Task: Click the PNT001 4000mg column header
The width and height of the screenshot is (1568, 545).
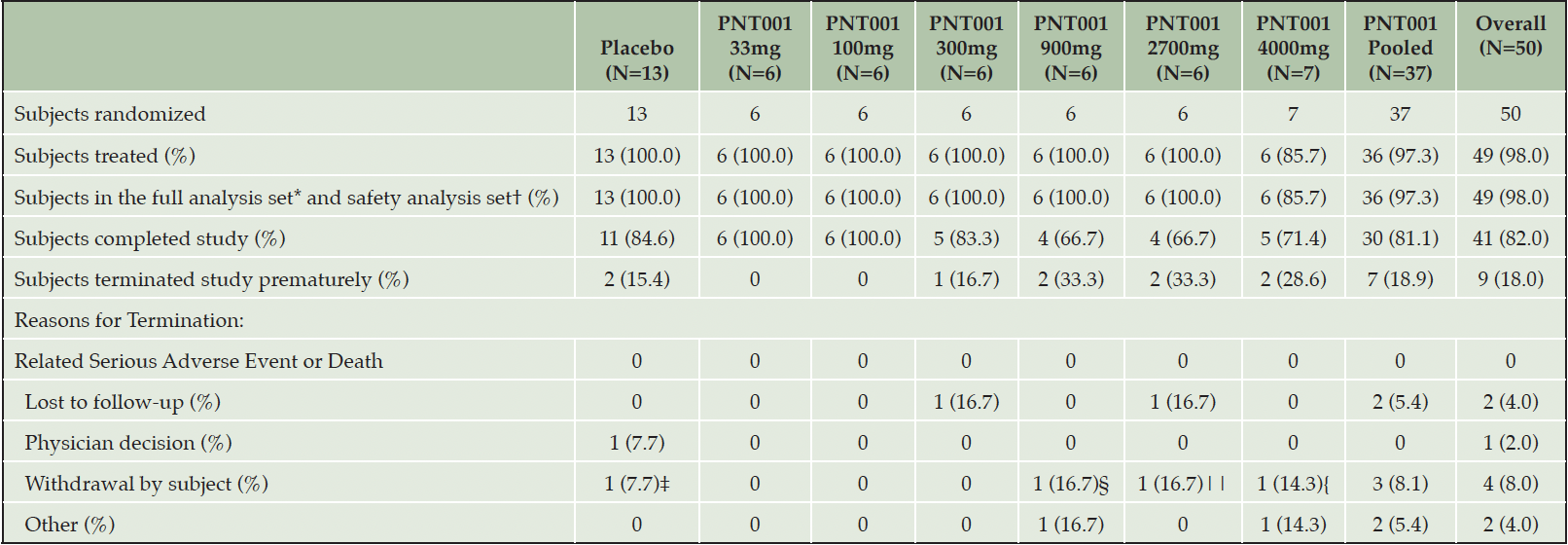Action: (1293, 48)
